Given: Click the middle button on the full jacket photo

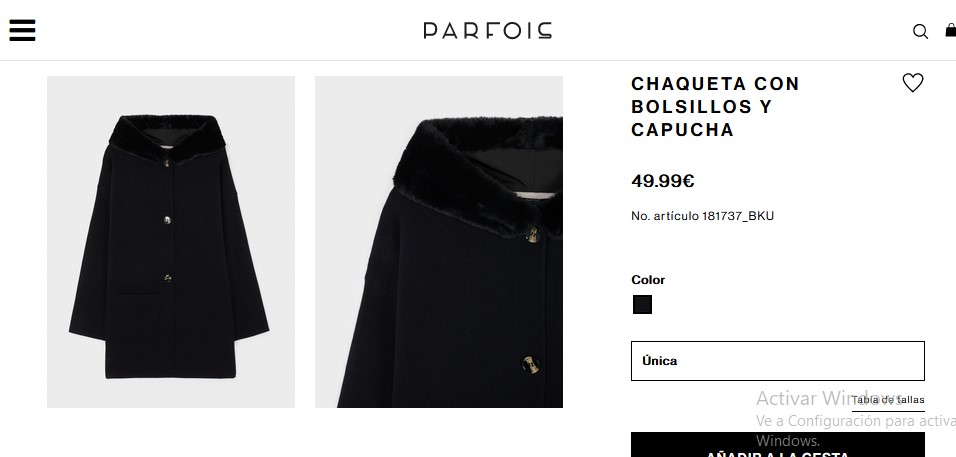Looking at the screenshot, I should click(167, 220).
